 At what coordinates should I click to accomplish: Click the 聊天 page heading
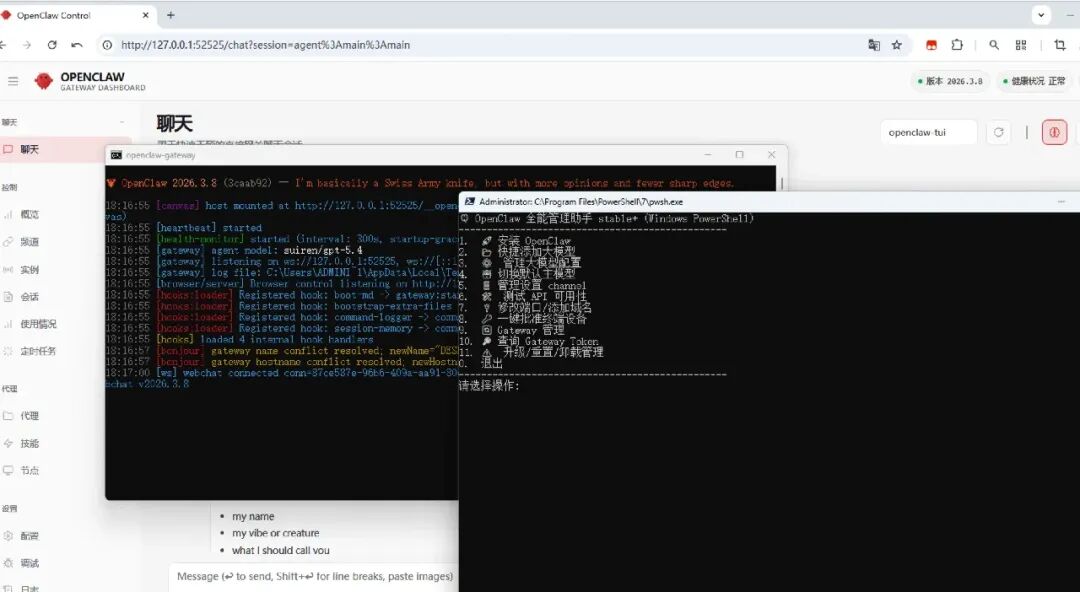(174, 123)
